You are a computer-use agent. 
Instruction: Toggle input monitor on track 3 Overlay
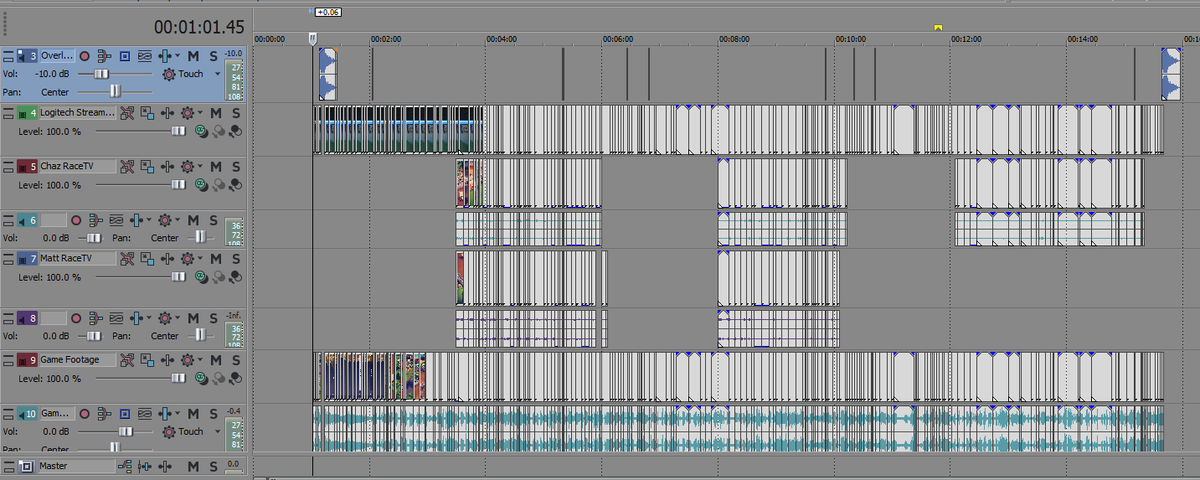(124, 56)
